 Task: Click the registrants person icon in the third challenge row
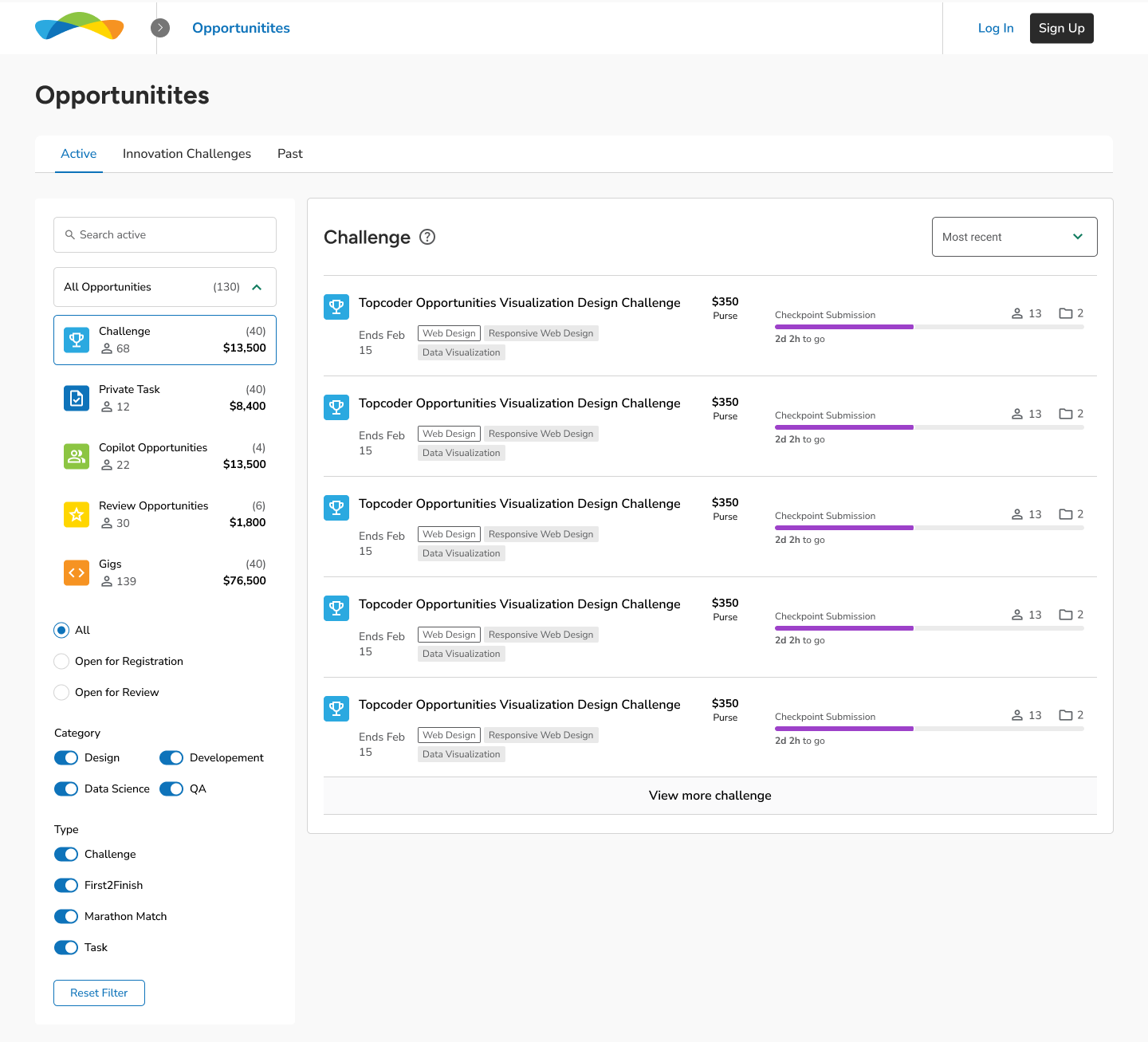1017,514
